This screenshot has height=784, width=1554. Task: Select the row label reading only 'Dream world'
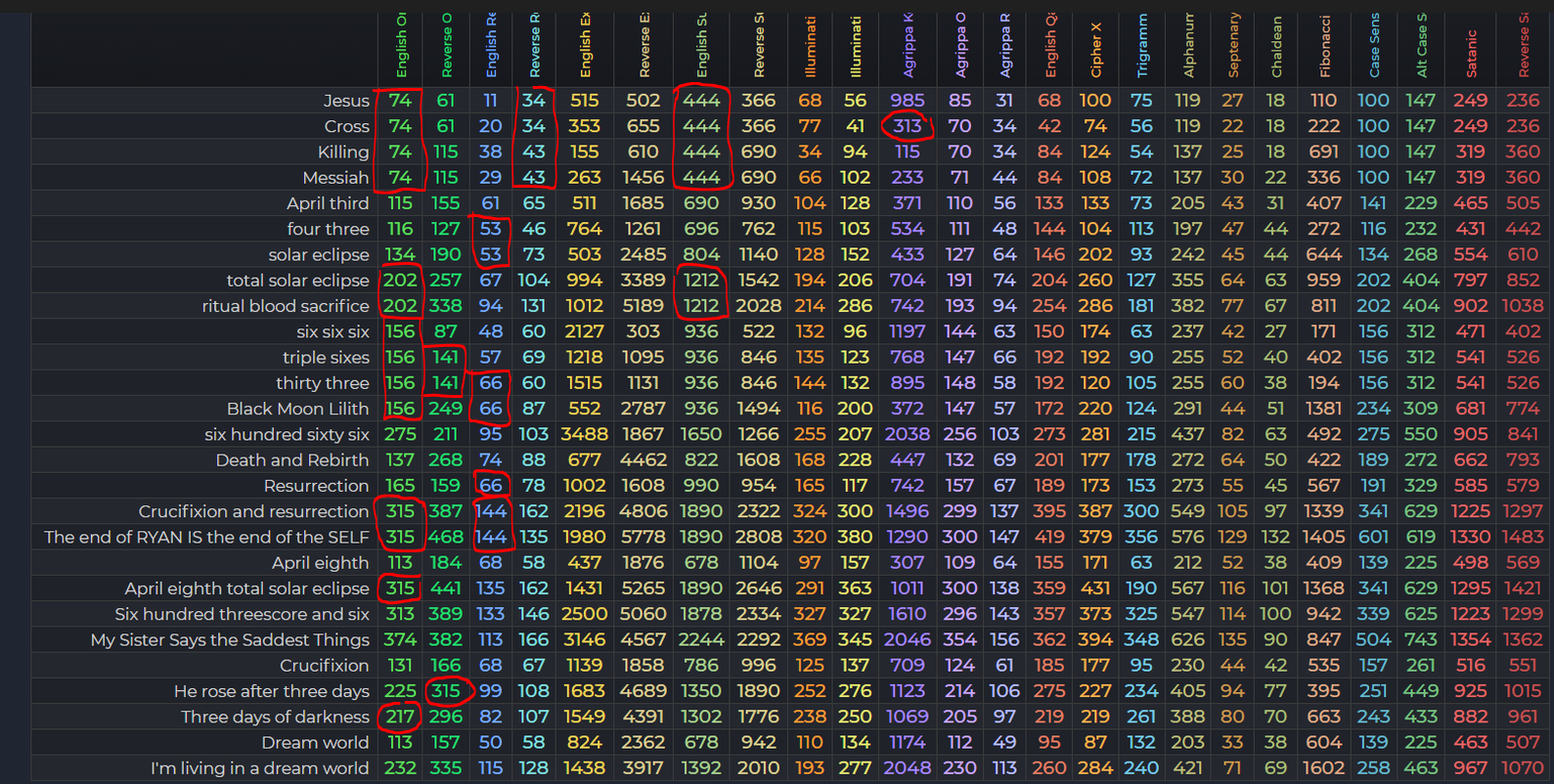click(x=316, y=742)
